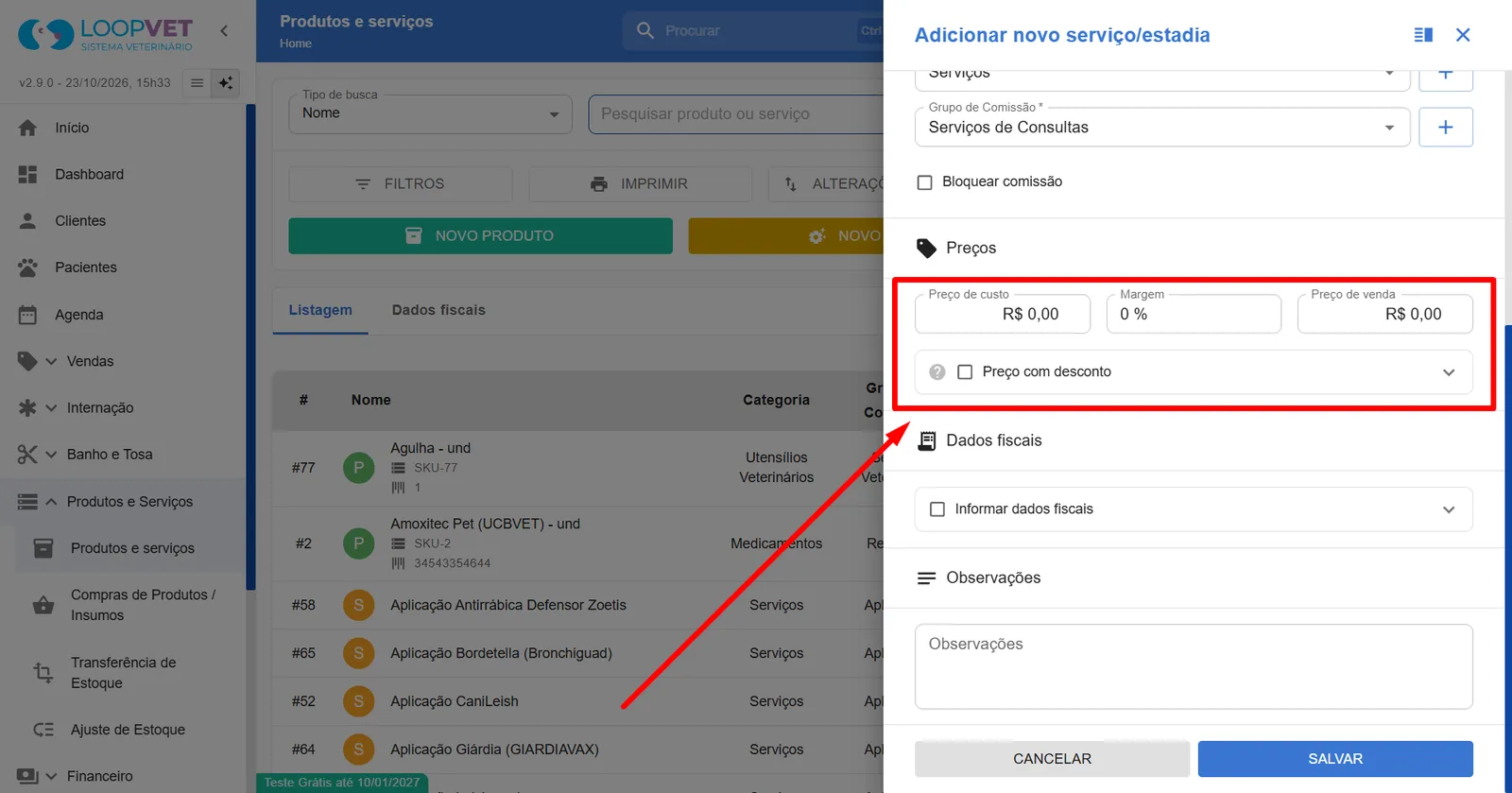Open Grupo de Comissão dropdown
Viewport: 1512px width, 793px height.
pyautogui.click(x=1162, y=127)
